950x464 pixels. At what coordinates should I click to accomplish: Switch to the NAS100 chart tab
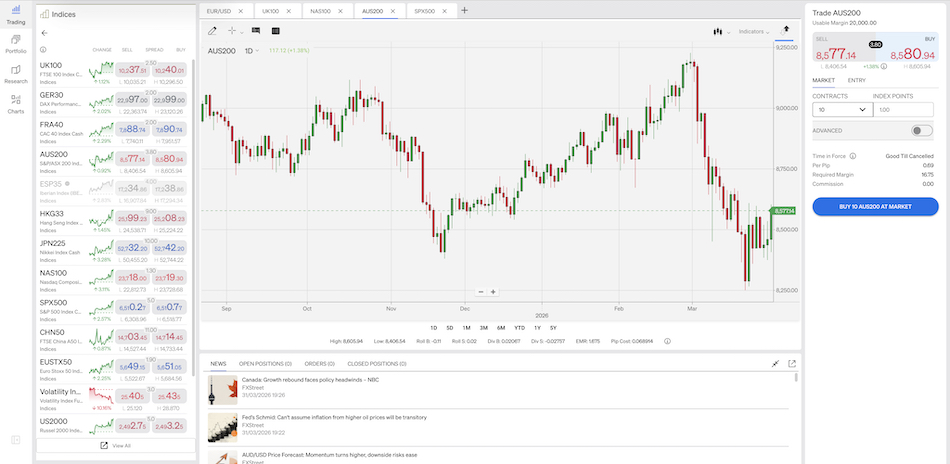pyautogui.click(x=327, y=10)
